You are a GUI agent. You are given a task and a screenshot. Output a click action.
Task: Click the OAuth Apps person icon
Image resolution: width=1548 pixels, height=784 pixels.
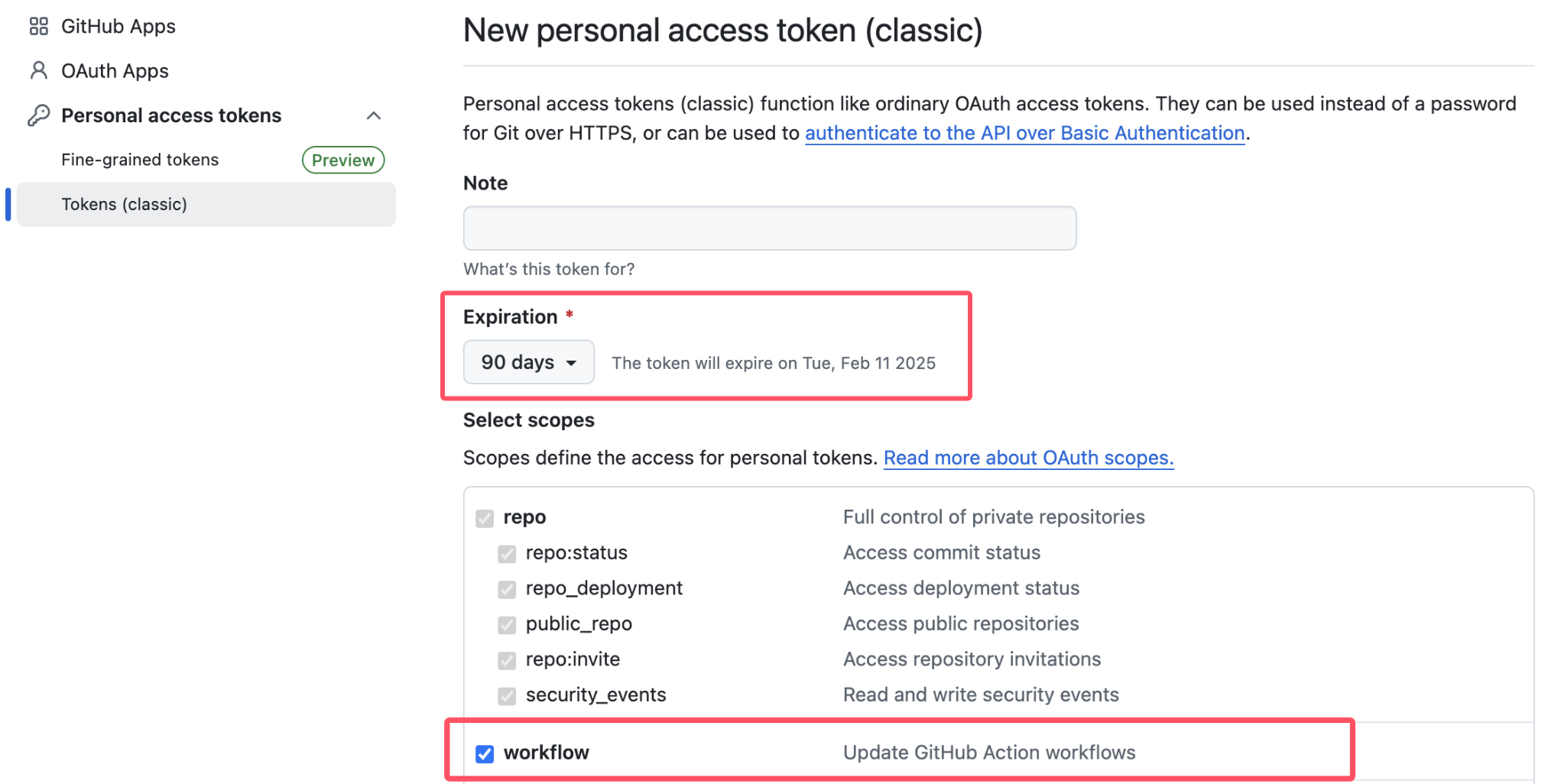coord(37,70)
